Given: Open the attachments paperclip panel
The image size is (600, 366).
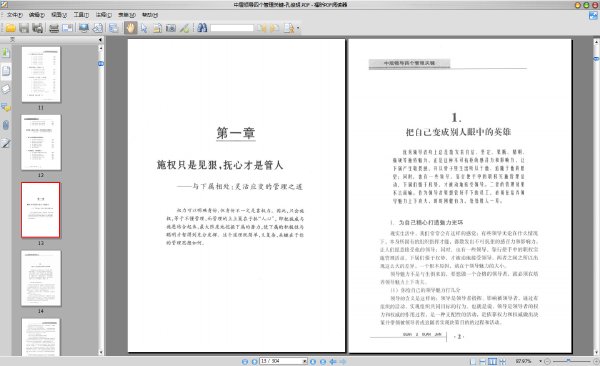Looking at the screenshot, I should [6, 125].
